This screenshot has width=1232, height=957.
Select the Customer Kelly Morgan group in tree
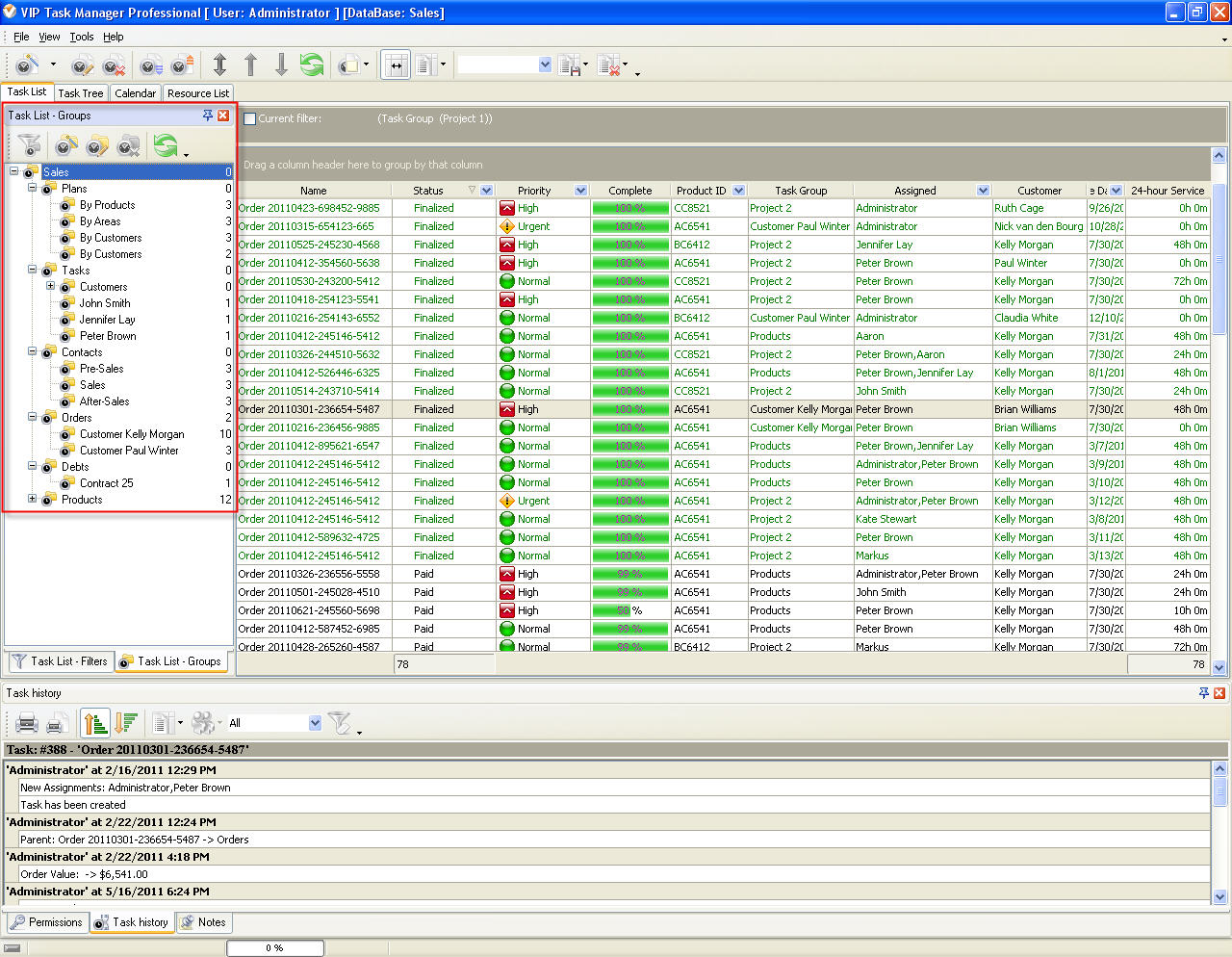pyautogui.click(x=132, y=434)
